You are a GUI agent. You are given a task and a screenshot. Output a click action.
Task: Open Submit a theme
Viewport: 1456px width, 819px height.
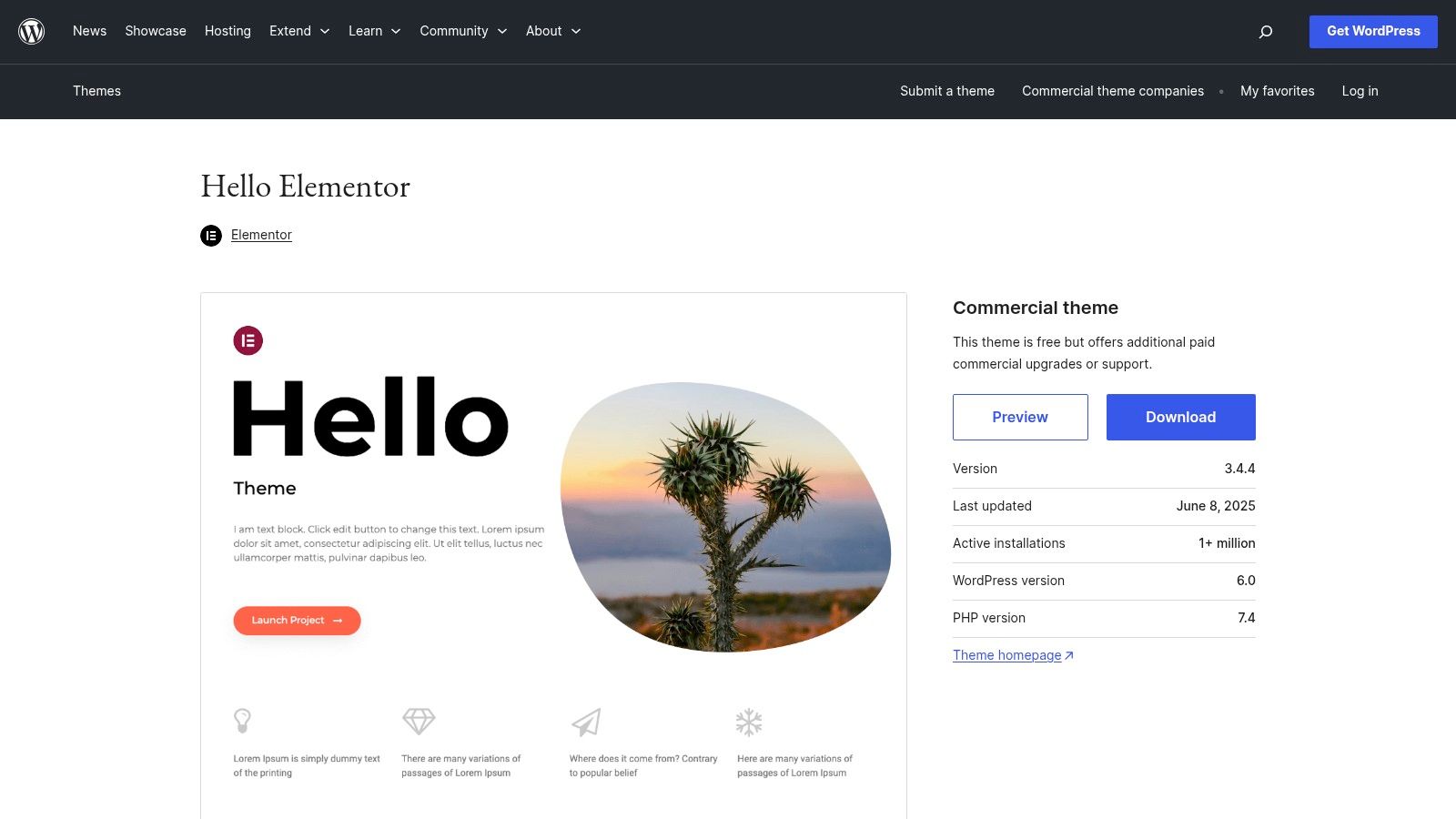click(x=947, y=91)
